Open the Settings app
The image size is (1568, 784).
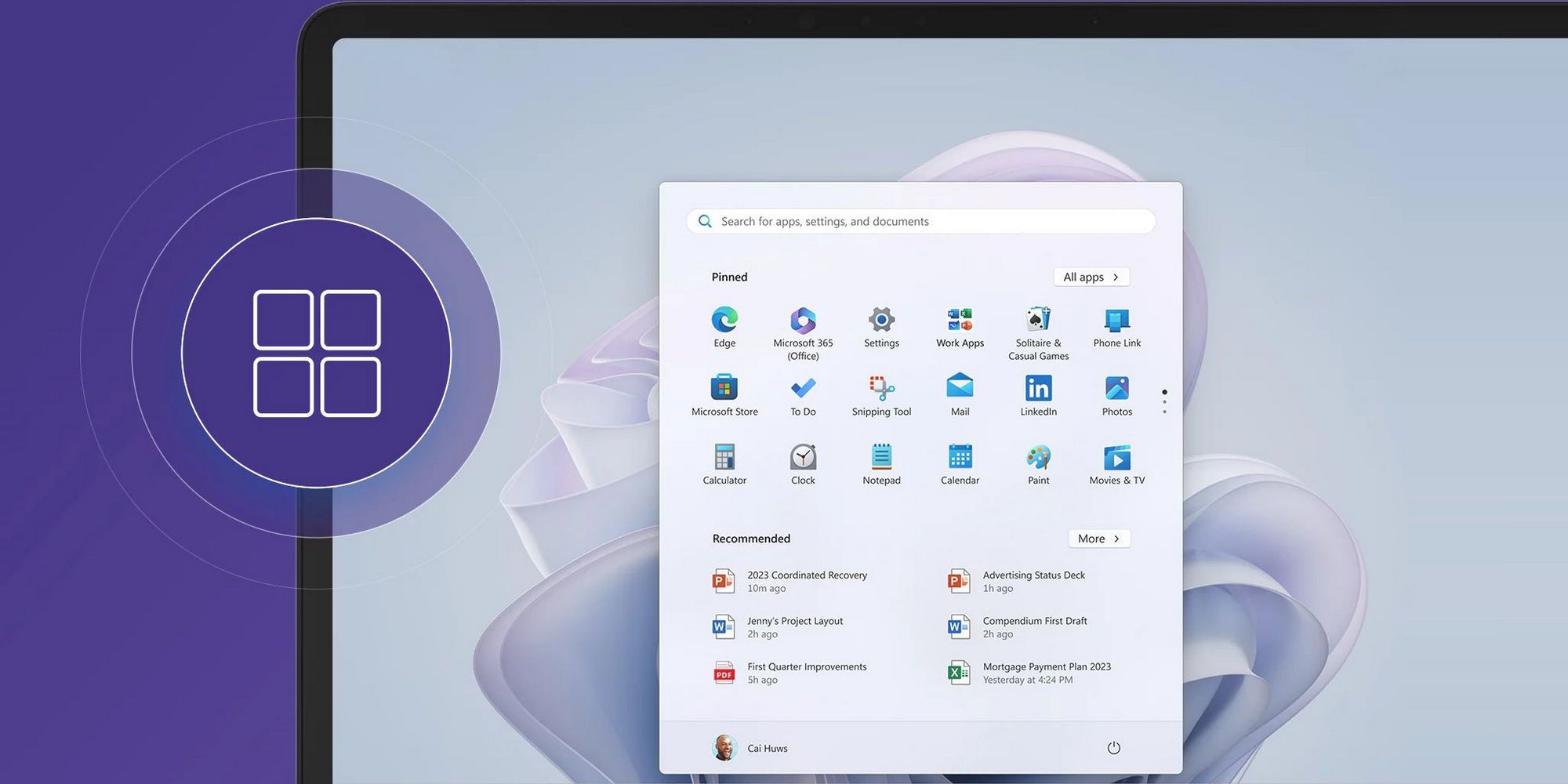[881, 327]
